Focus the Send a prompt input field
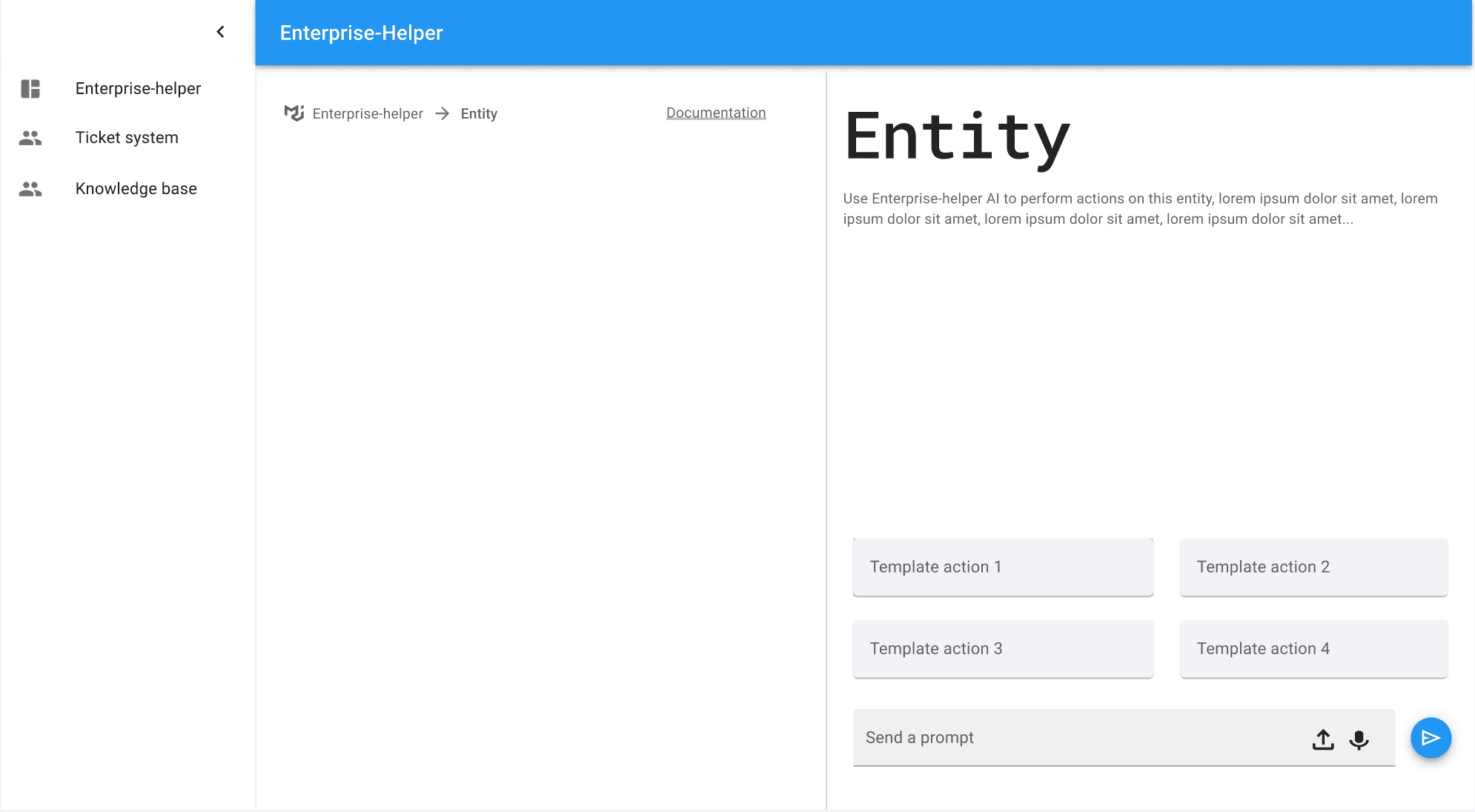1475x812 pixels. [x=1075, y=738]
